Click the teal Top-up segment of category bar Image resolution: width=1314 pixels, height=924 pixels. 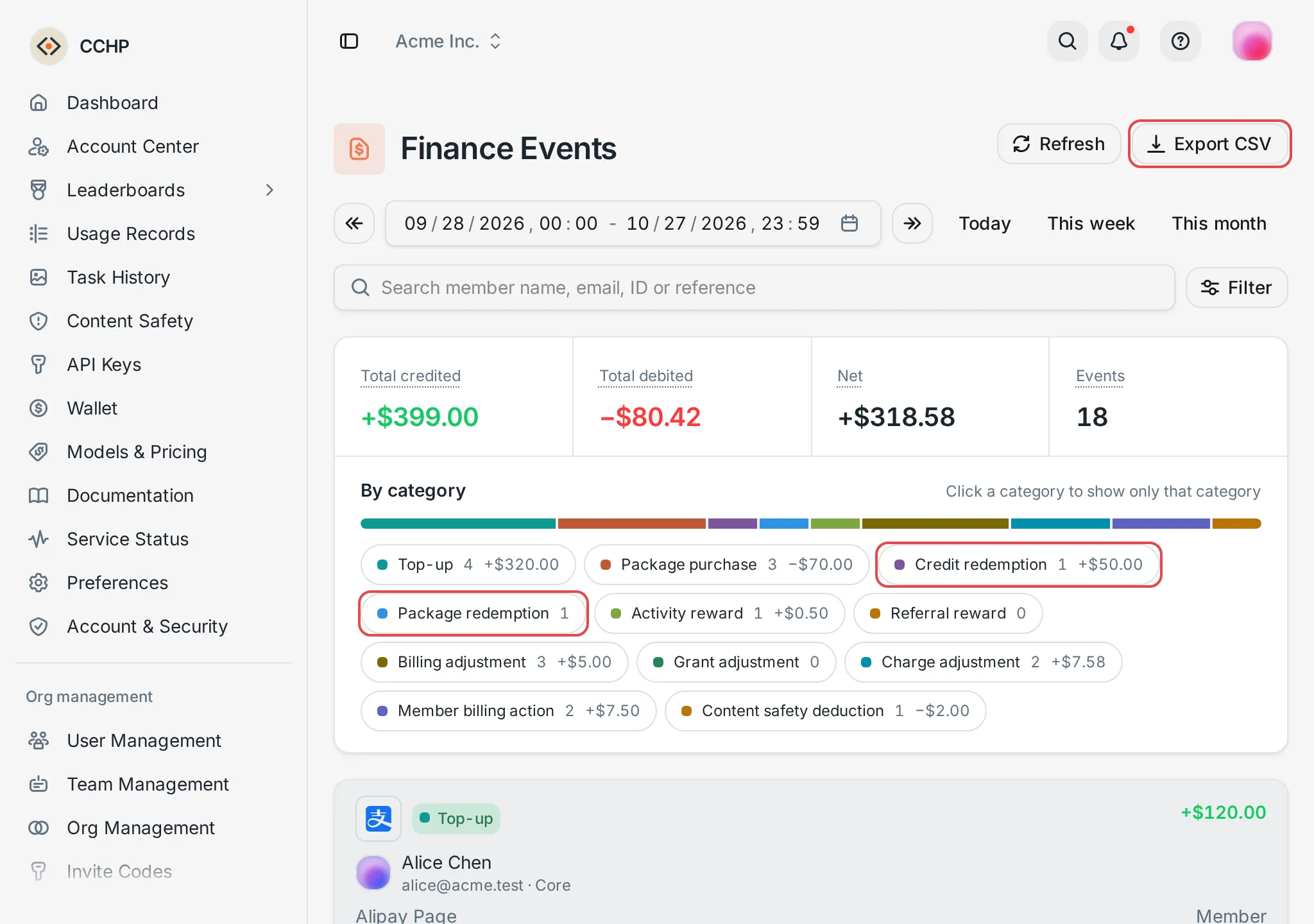tap(458, 524)
